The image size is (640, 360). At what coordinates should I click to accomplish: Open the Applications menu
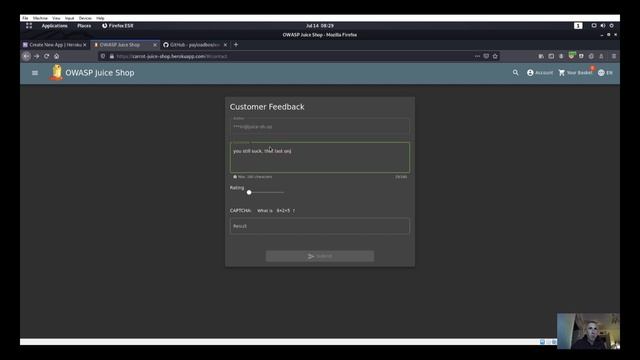tap(54, 26)
